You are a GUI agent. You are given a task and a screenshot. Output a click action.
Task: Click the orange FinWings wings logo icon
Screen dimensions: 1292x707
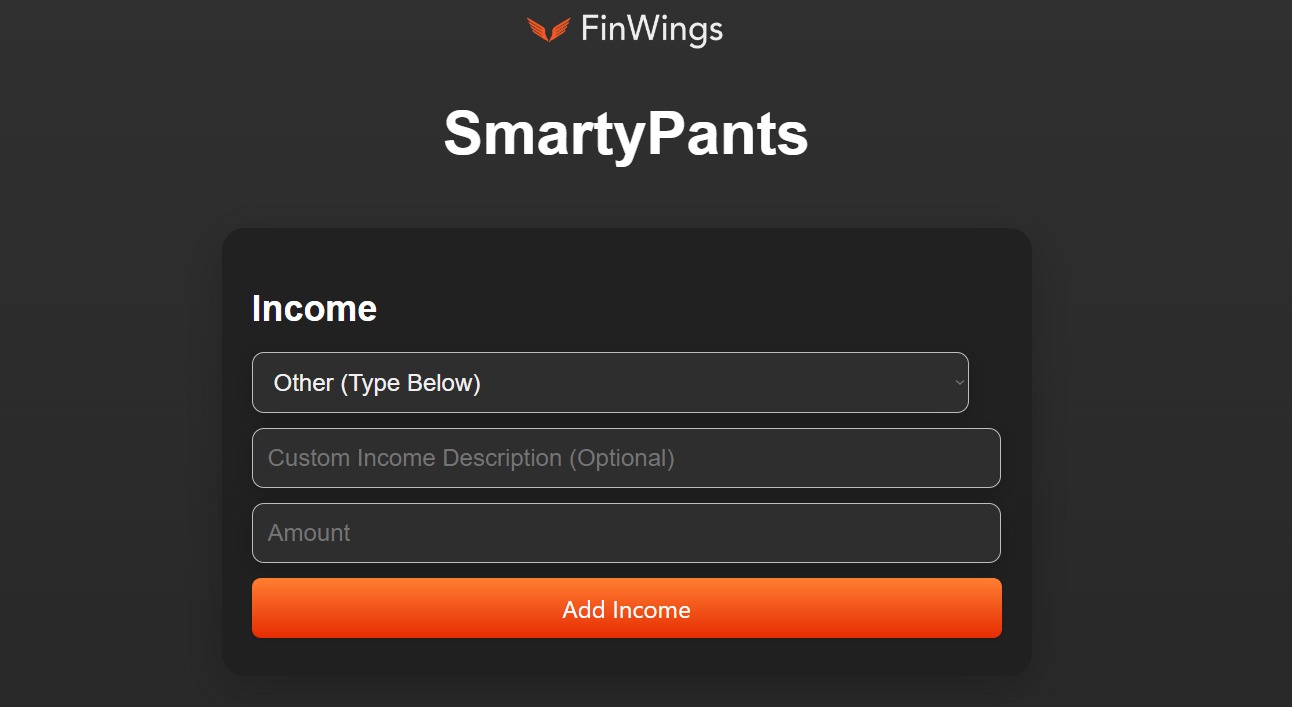coord(549,30)
